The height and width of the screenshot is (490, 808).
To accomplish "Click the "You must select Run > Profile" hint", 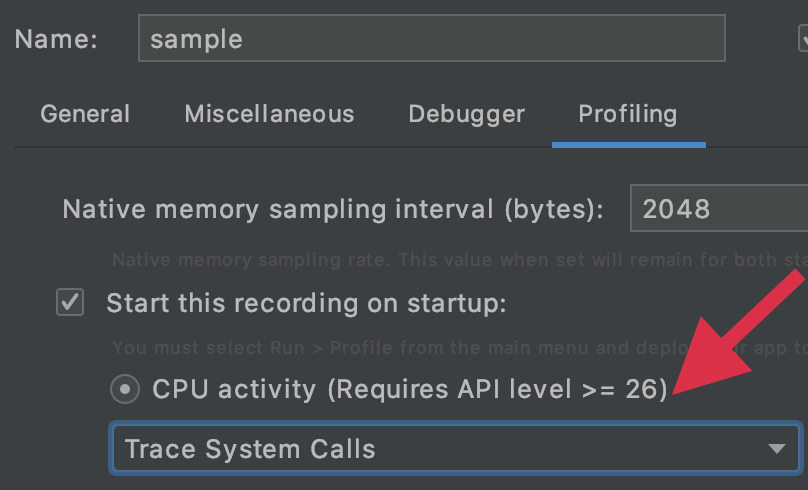I will (x=400, y=348).
